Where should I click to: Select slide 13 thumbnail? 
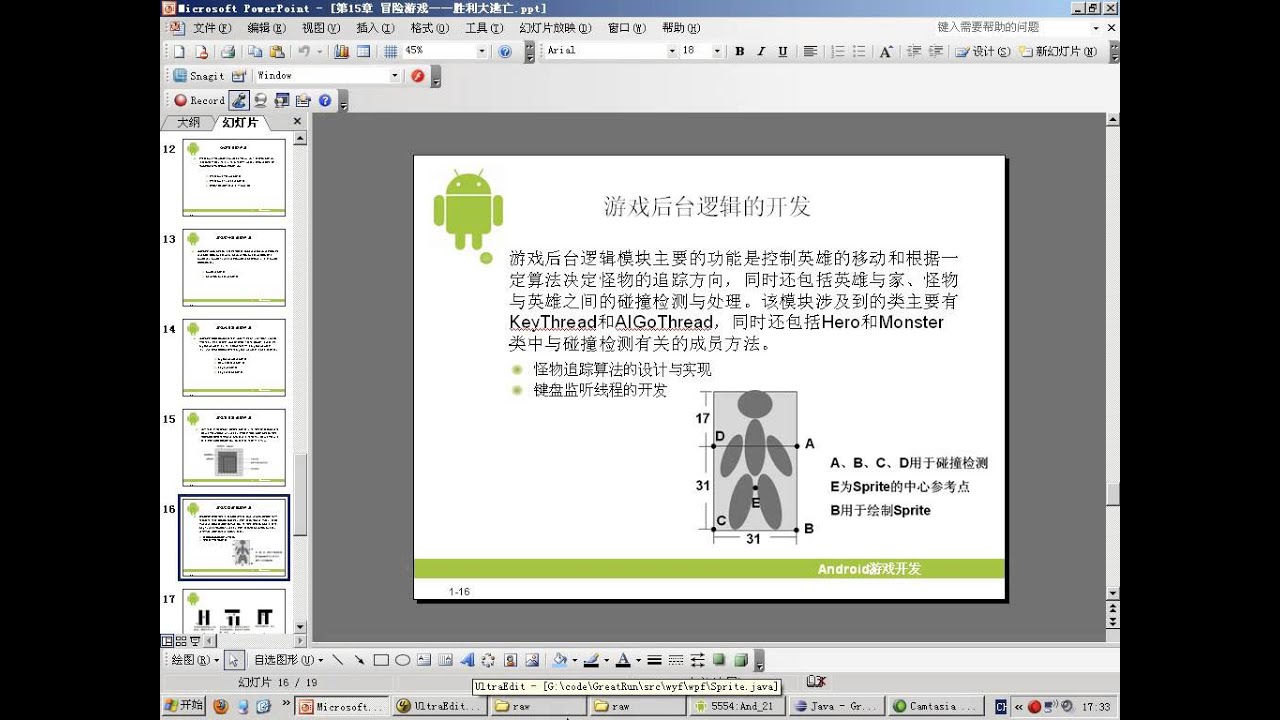coord(234,267)
